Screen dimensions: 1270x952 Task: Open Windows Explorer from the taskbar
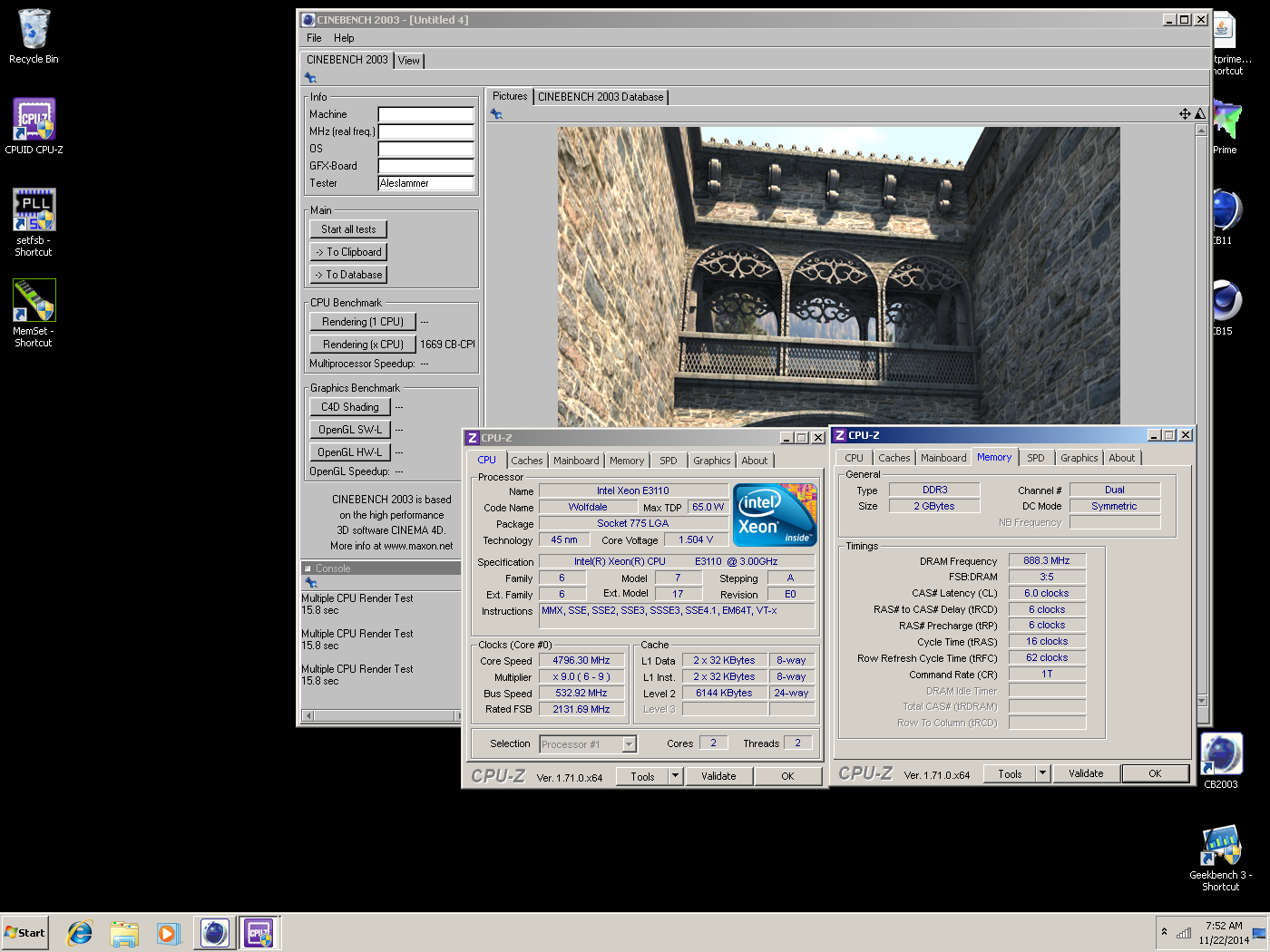[x=124, y=932]
